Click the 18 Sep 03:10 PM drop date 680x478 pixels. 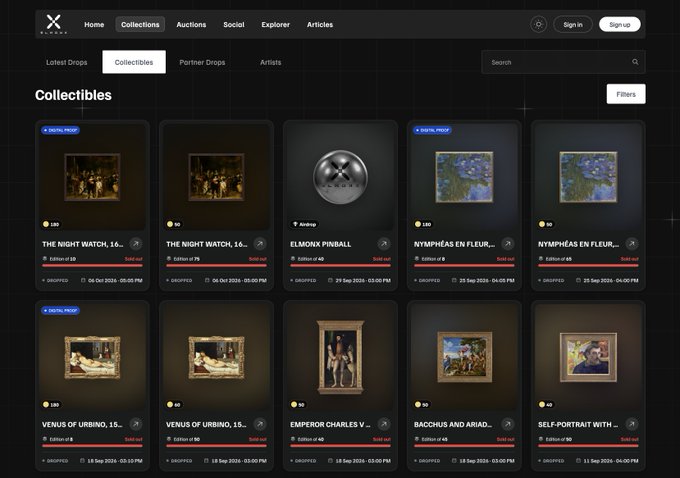[x=115, y=461]
